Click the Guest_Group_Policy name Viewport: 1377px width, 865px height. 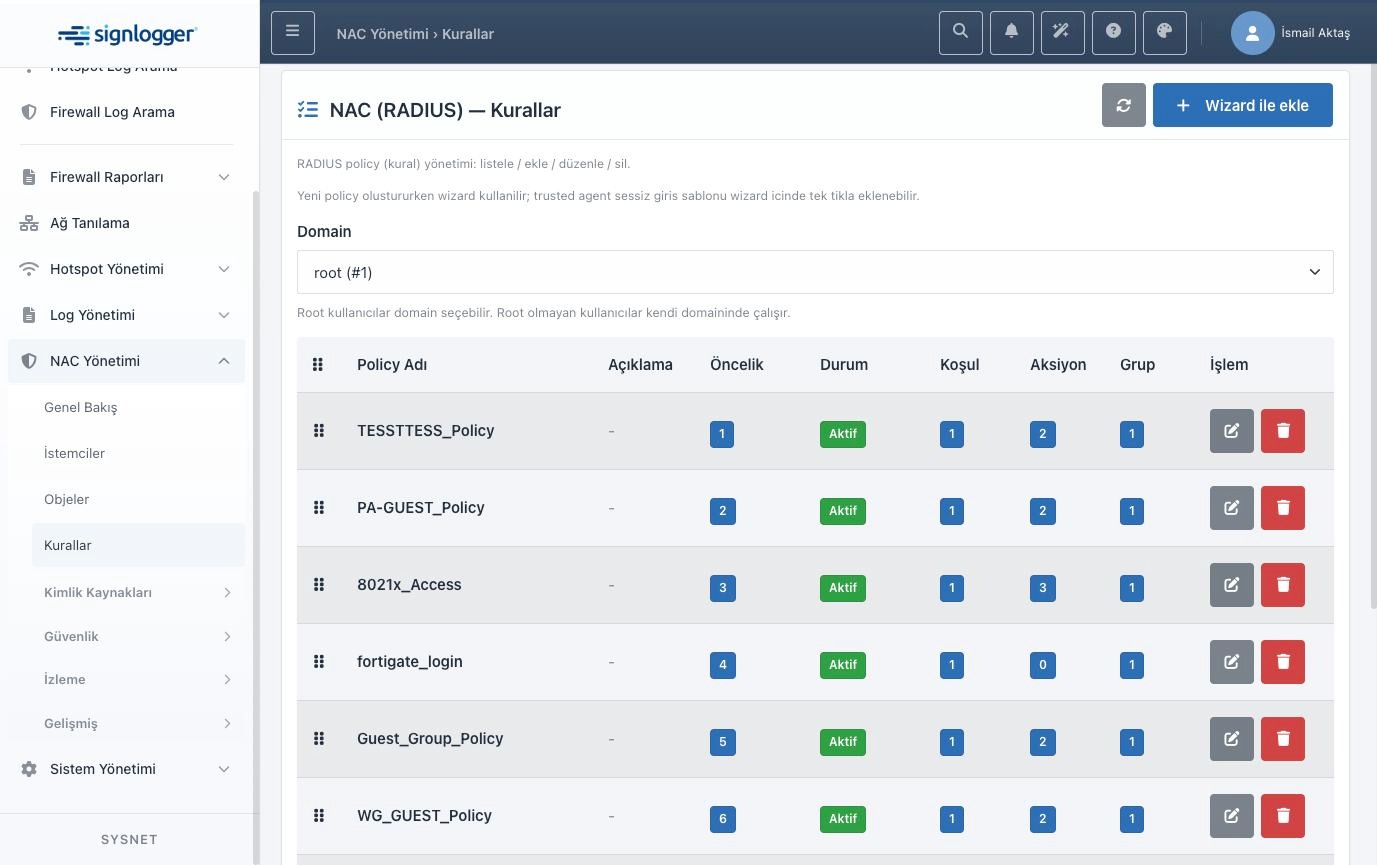pyautogui.click(x=430, y=739)
